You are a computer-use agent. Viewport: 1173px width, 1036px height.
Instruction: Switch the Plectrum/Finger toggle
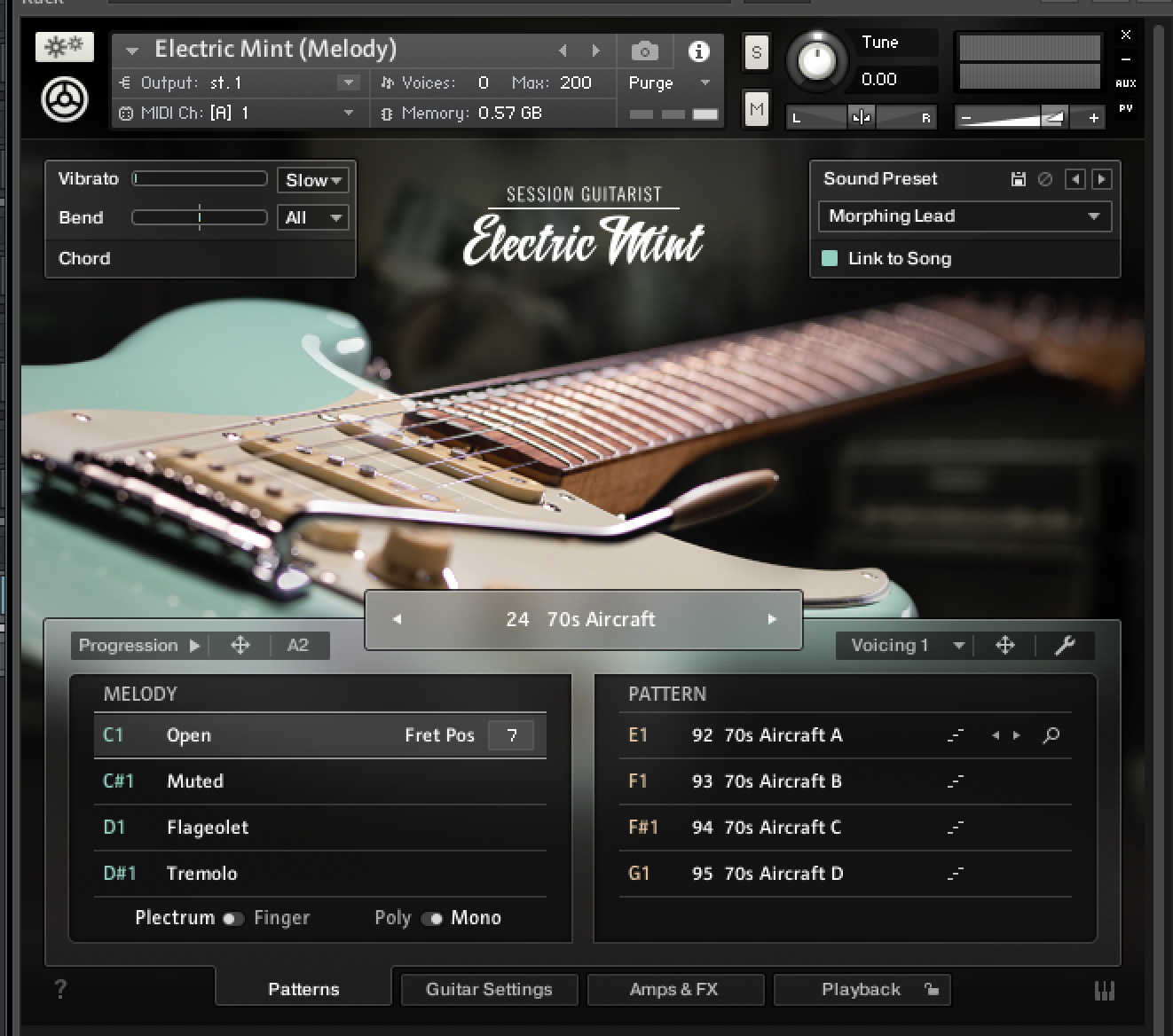pyautogui.click(x=233, y=918)
